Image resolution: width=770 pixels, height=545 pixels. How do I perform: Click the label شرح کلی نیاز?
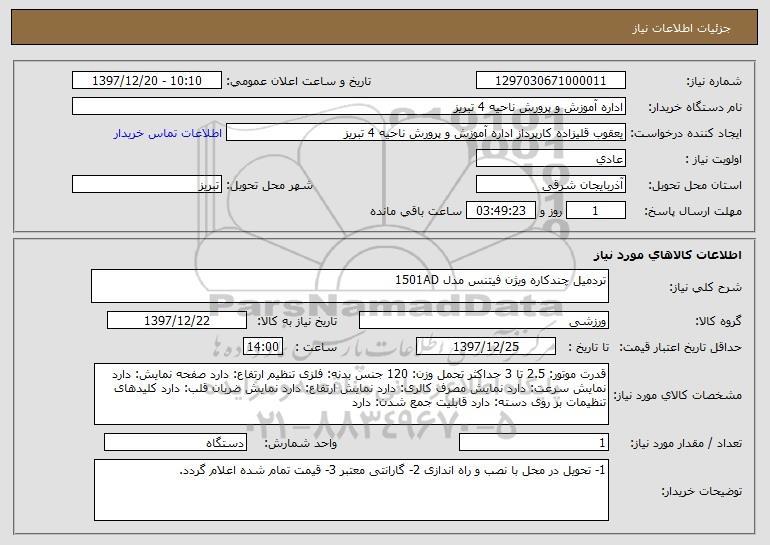(x=706, y=287)
